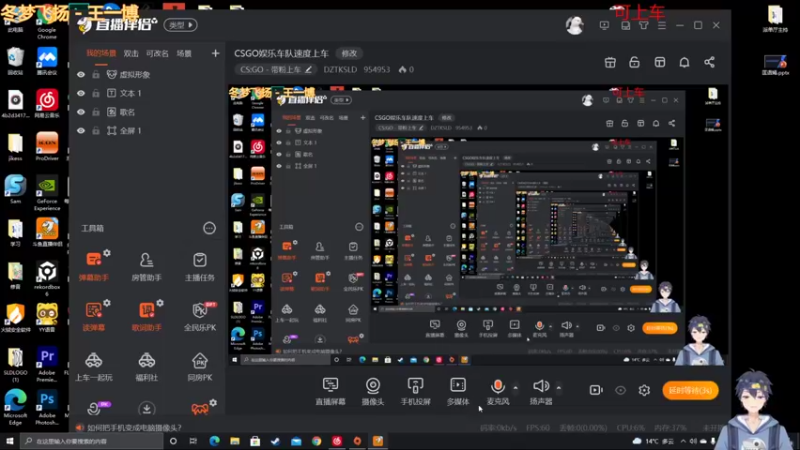Expand toolbox more options circle
This screenshot has width=800, height=450.
pyautogui.click(x=209, y=228)
